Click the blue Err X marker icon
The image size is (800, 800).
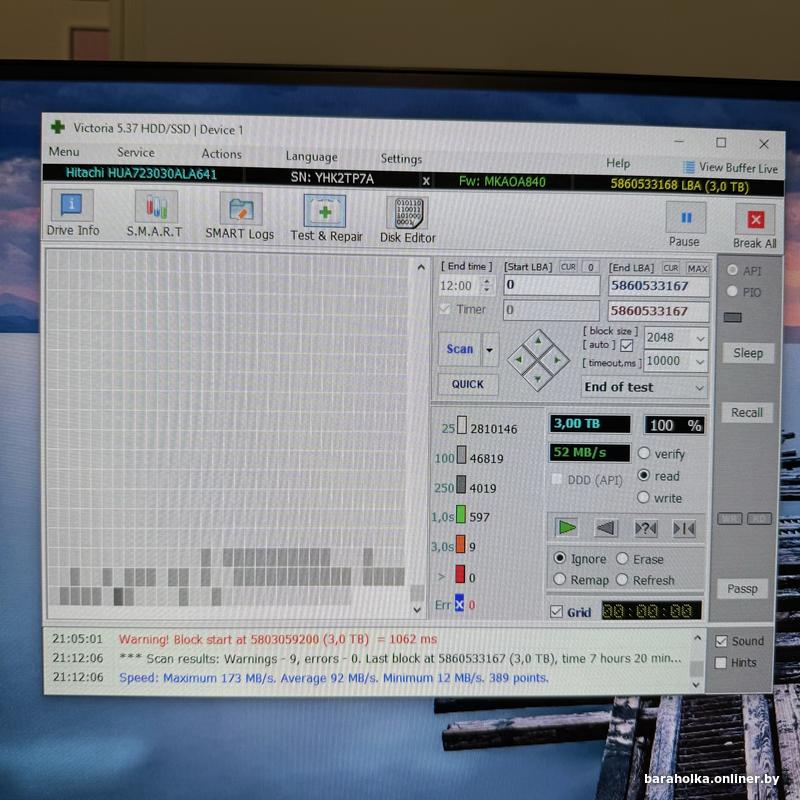coord(459,604)
